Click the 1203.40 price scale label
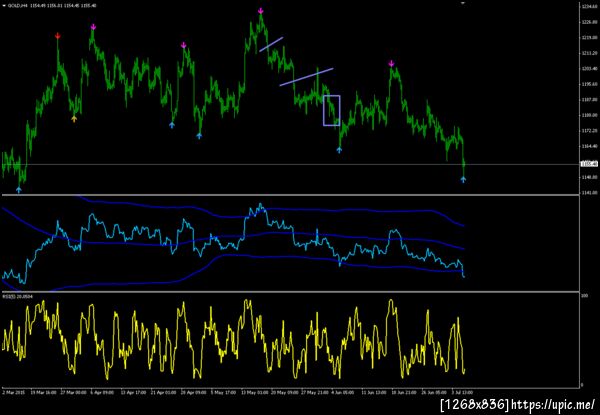Screen dimensions: 600x415 click(x=590, y=69)
